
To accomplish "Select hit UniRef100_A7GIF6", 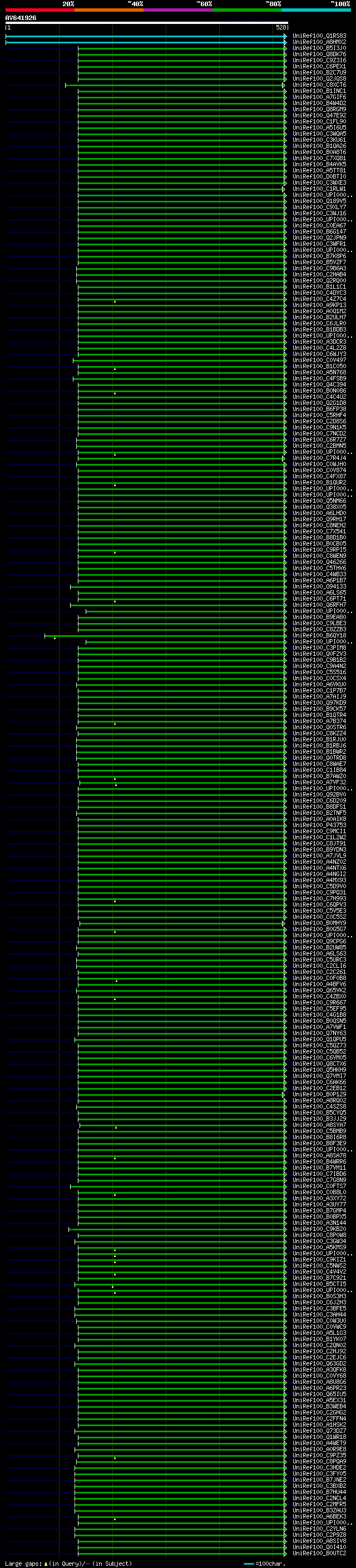I will pos(319,97).
